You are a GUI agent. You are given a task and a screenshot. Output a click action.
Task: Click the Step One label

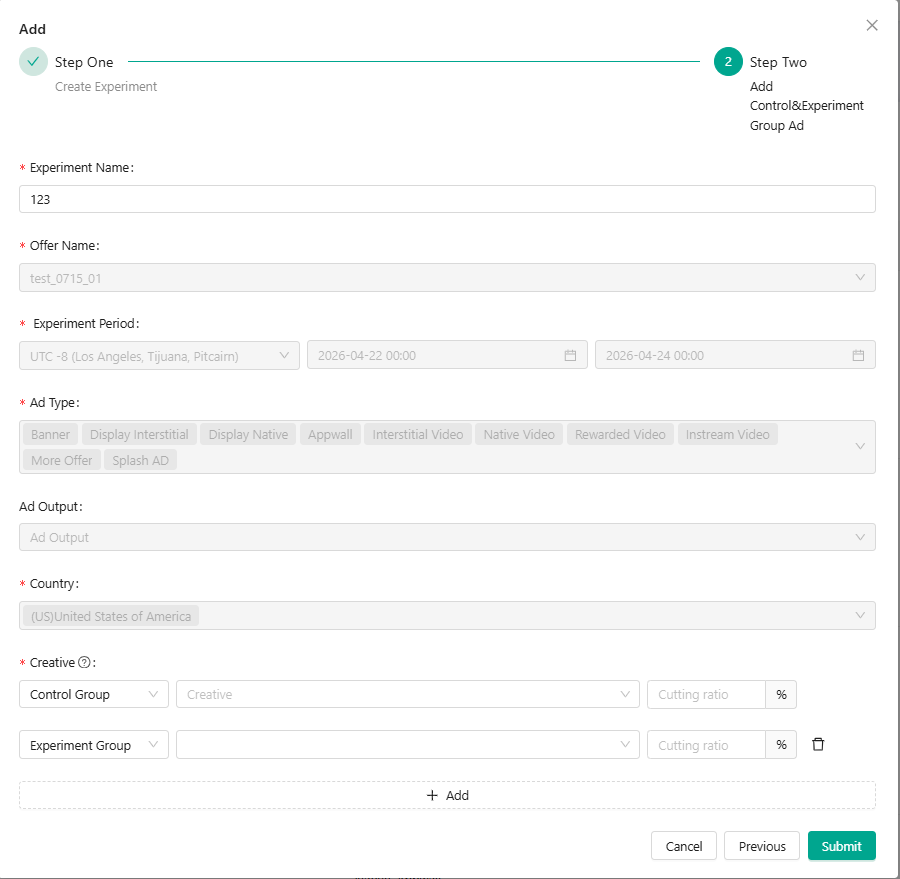point(84,62)
